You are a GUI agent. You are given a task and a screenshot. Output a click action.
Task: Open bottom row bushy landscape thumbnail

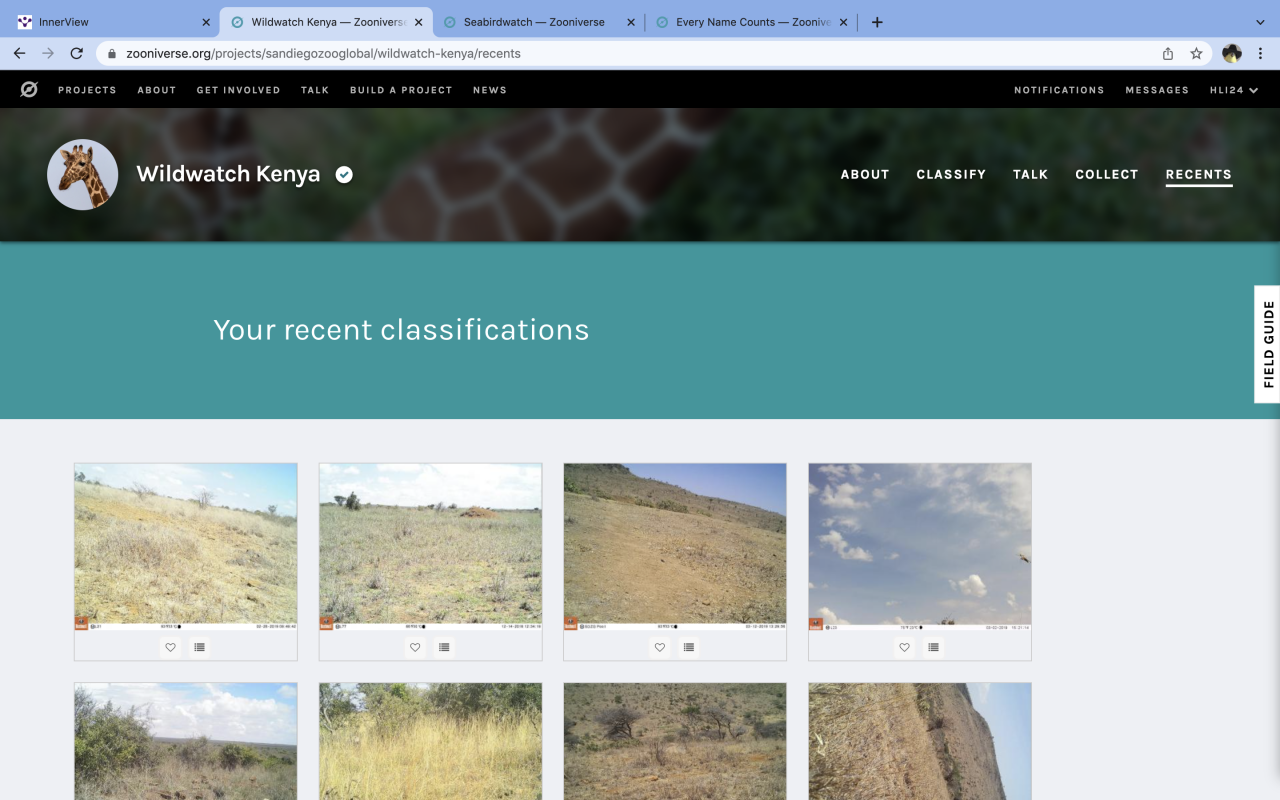coord(186,741)
